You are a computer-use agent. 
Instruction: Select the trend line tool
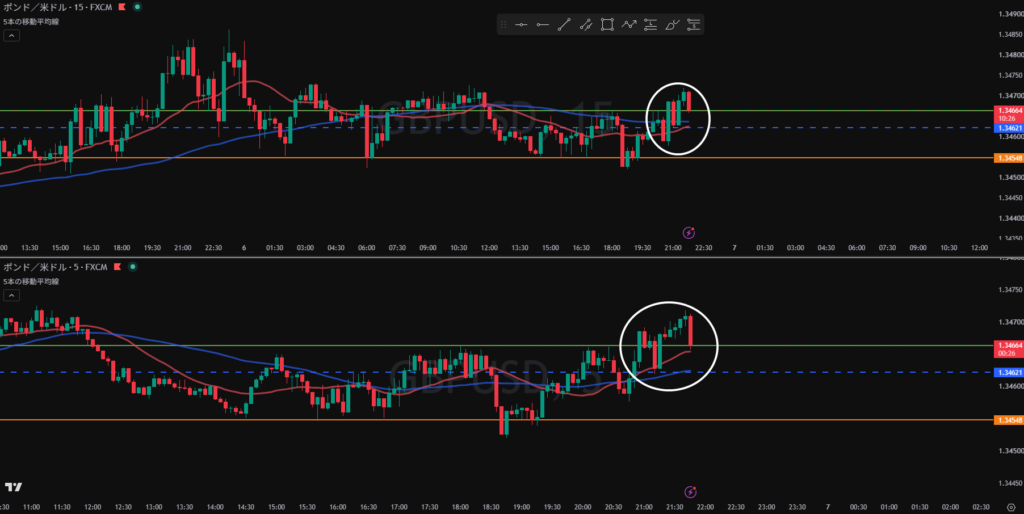click(x=564, y=25)
